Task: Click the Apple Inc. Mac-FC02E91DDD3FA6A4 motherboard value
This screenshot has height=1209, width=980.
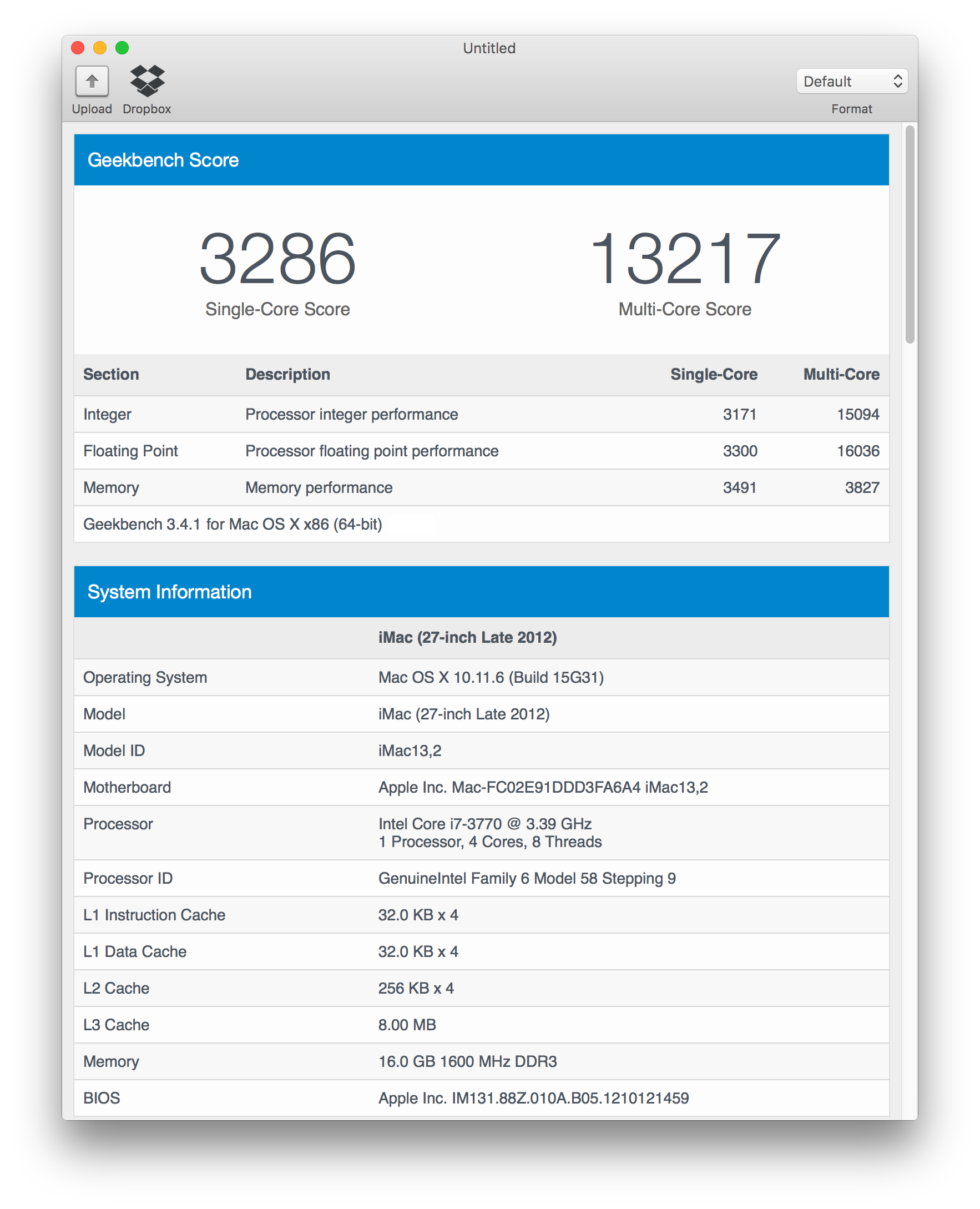Action: point(543,788)
